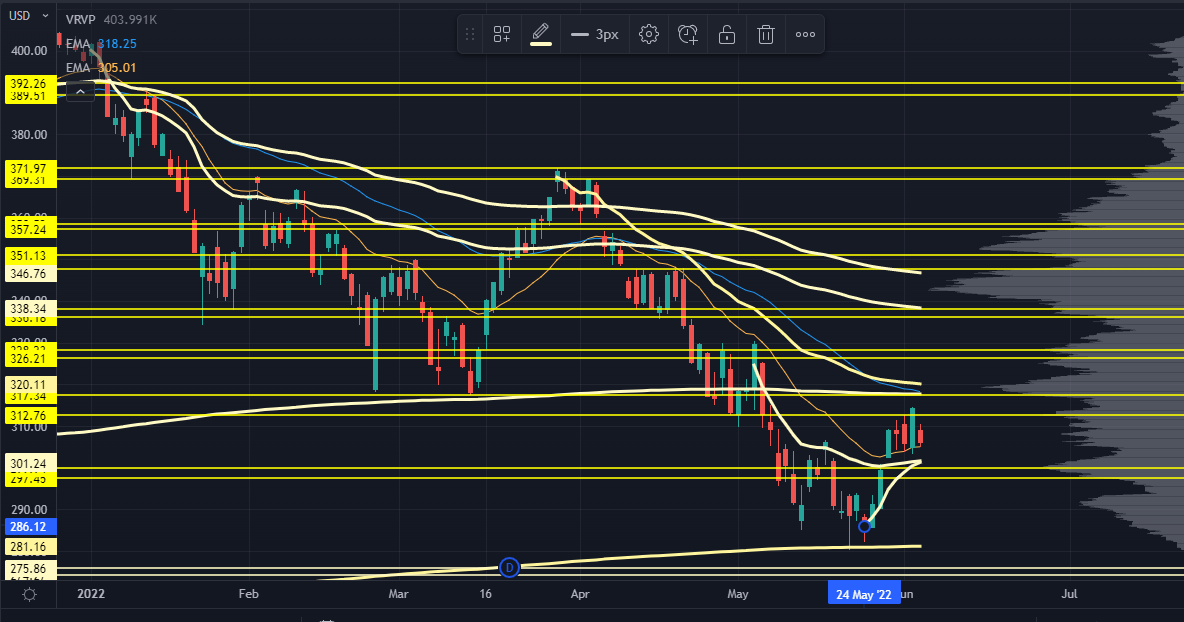The image size is (1184, 622).
Task: Click the 312.76 price label
Action: click(29, 415)
